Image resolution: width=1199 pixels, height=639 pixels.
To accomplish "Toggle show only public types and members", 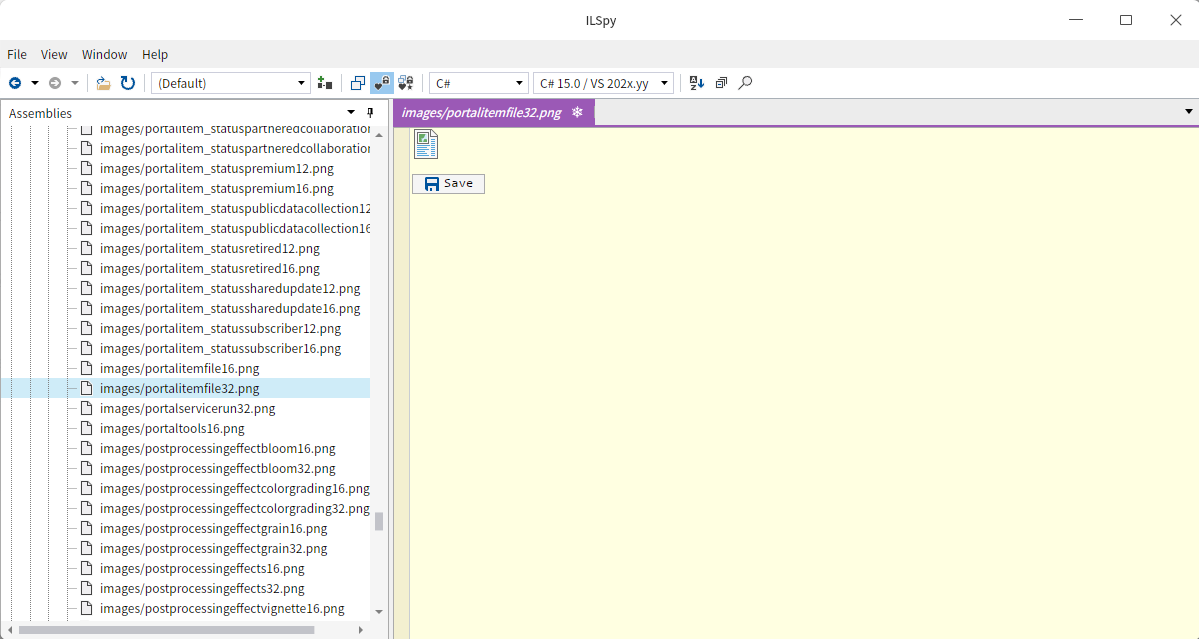I will [x=357, y=83].
